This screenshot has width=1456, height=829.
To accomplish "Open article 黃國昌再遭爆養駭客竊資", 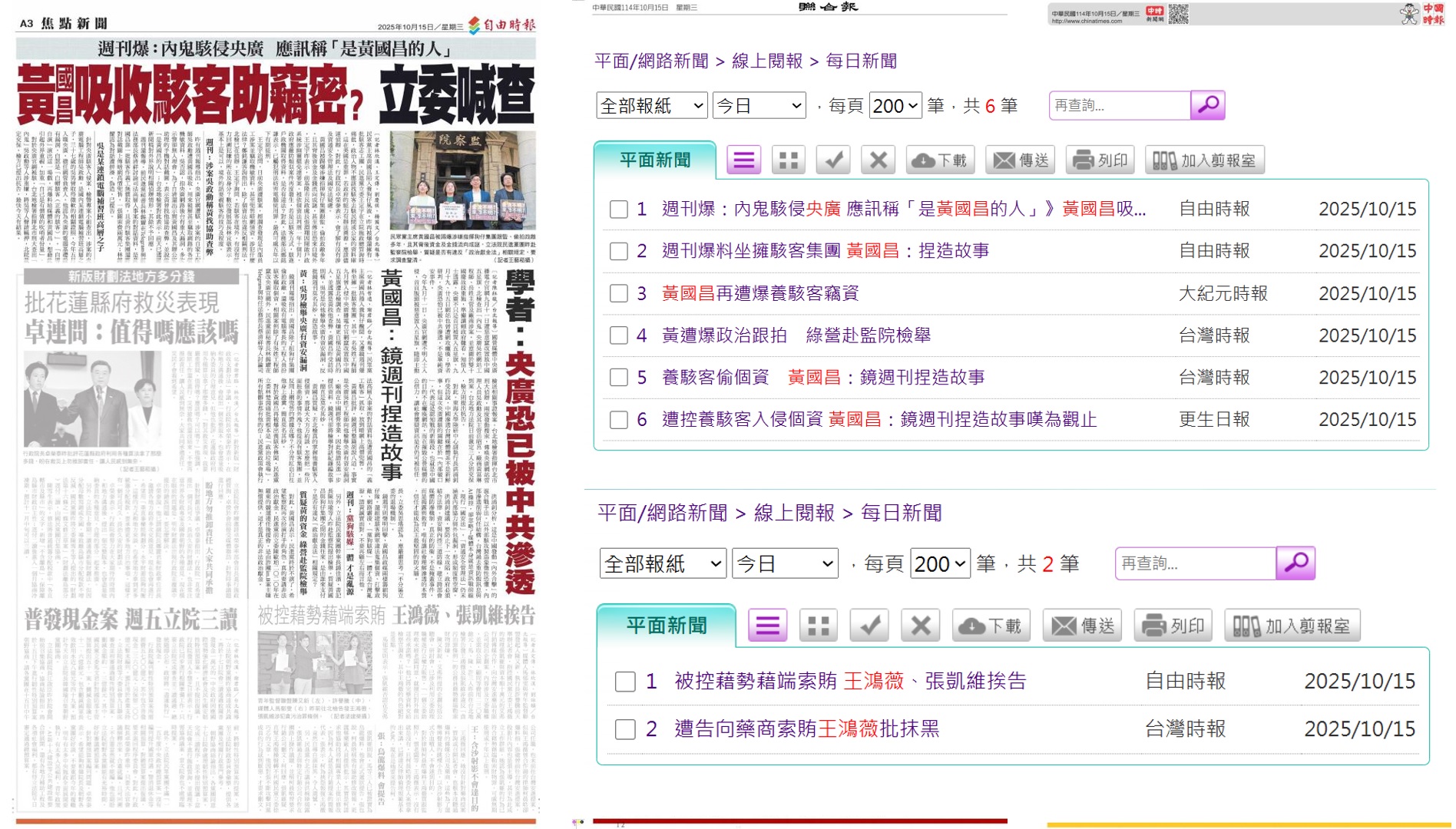I will click(760, 293).
